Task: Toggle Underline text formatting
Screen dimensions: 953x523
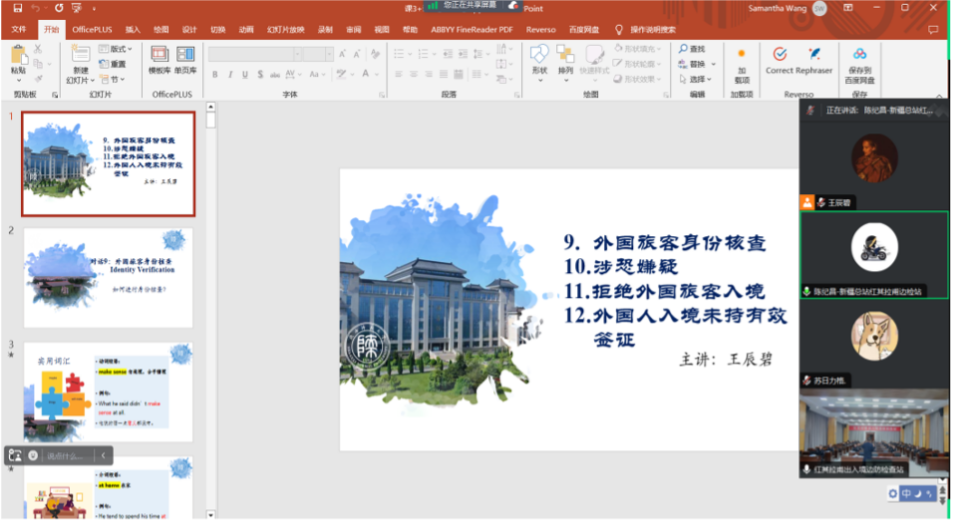Action: tap(244, 74)
